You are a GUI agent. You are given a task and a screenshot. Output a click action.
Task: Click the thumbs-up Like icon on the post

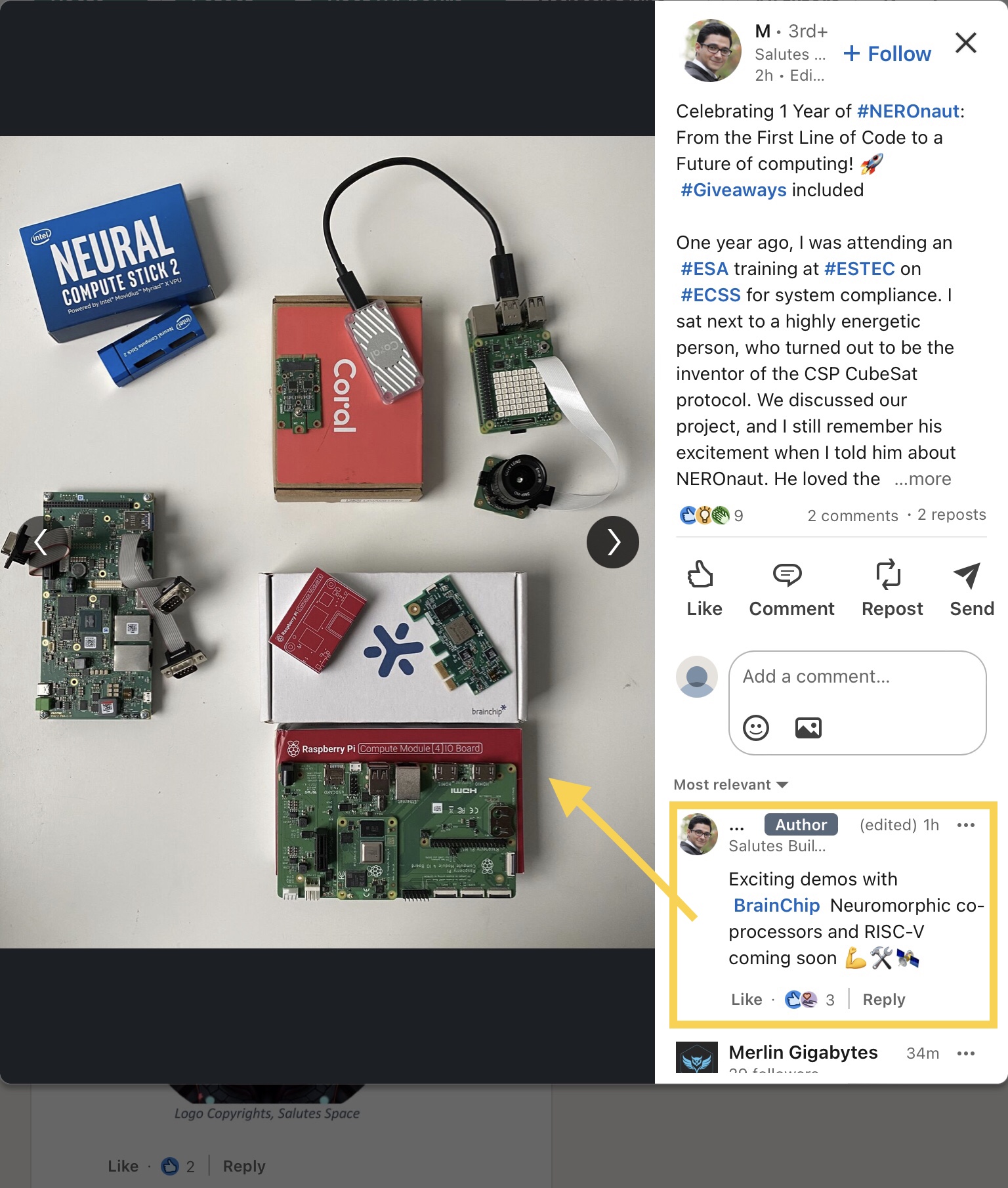[x=701, y=574]
